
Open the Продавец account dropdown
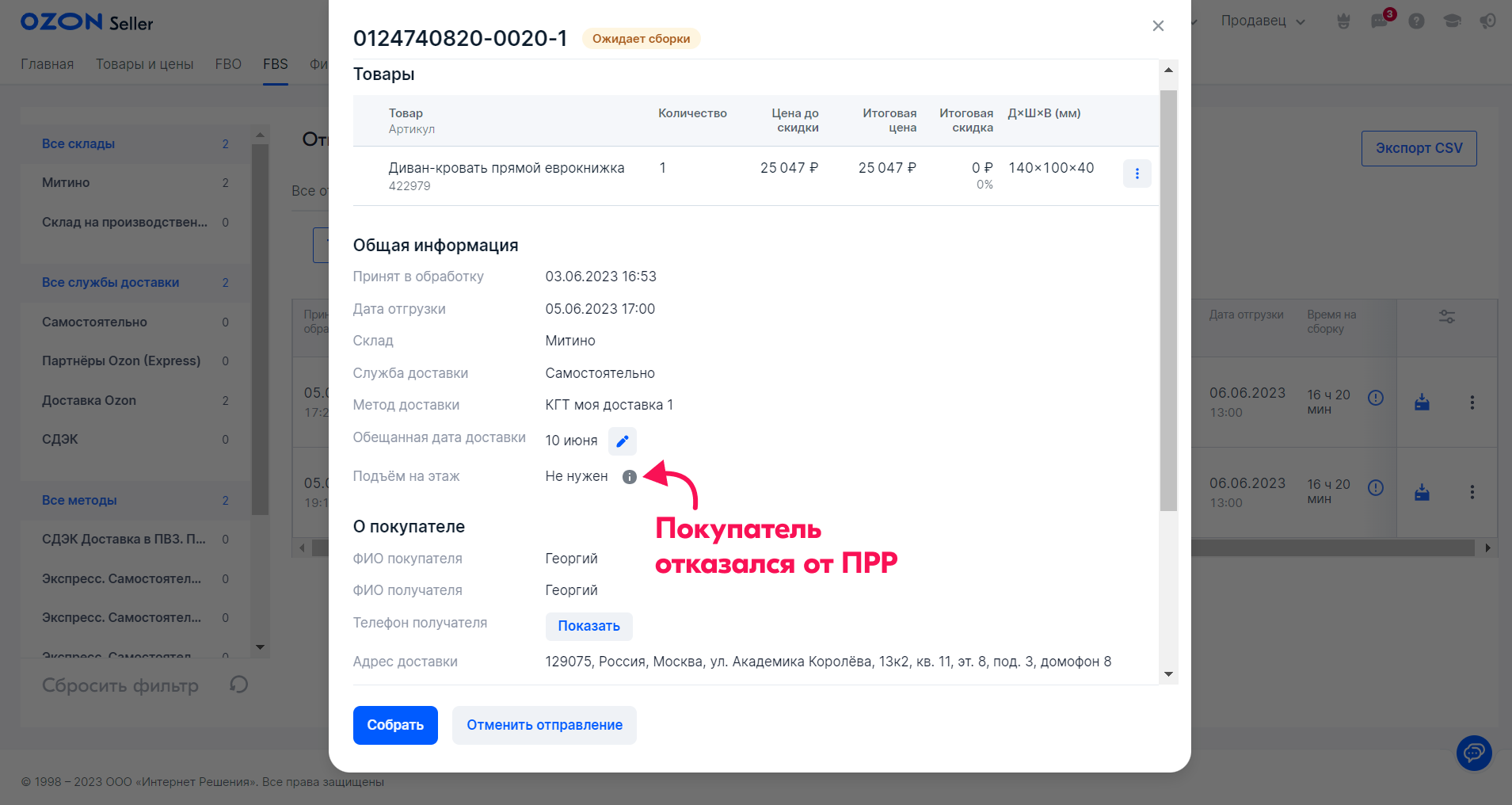tap(1263, 21)
